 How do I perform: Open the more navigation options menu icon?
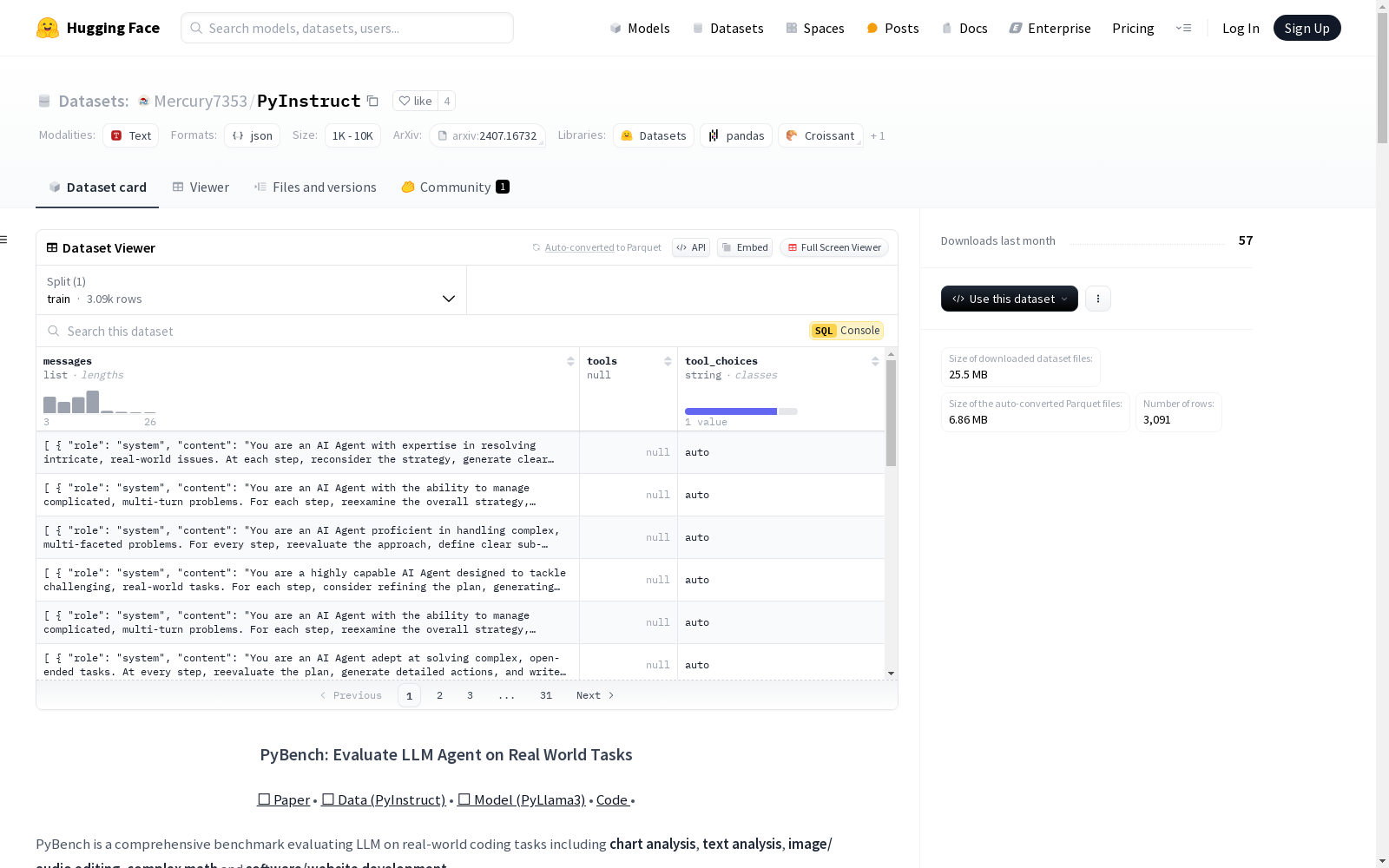coord(1183,28)
